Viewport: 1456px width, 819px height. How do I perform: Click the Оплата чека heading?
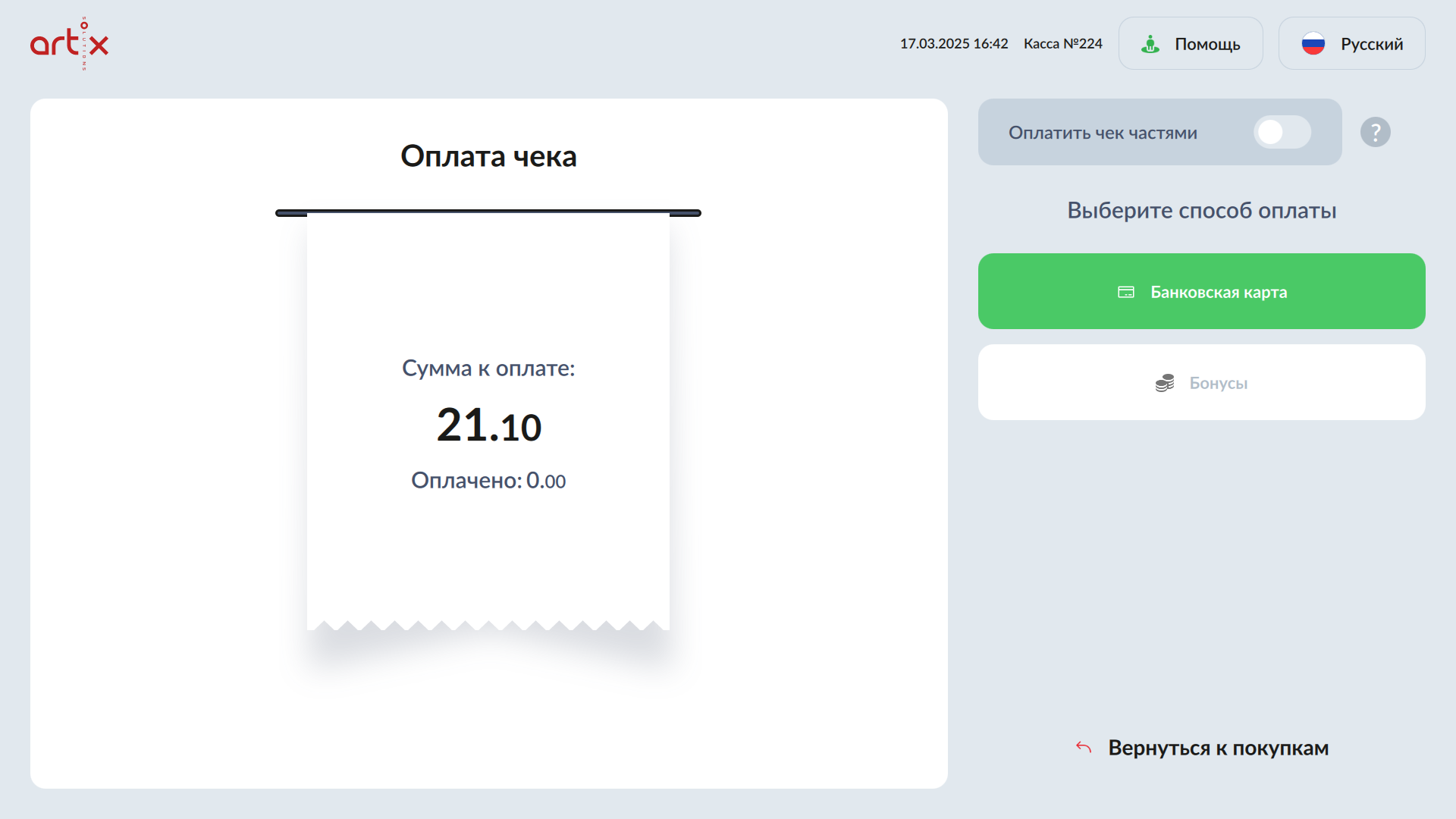click(x=488, y=156)
